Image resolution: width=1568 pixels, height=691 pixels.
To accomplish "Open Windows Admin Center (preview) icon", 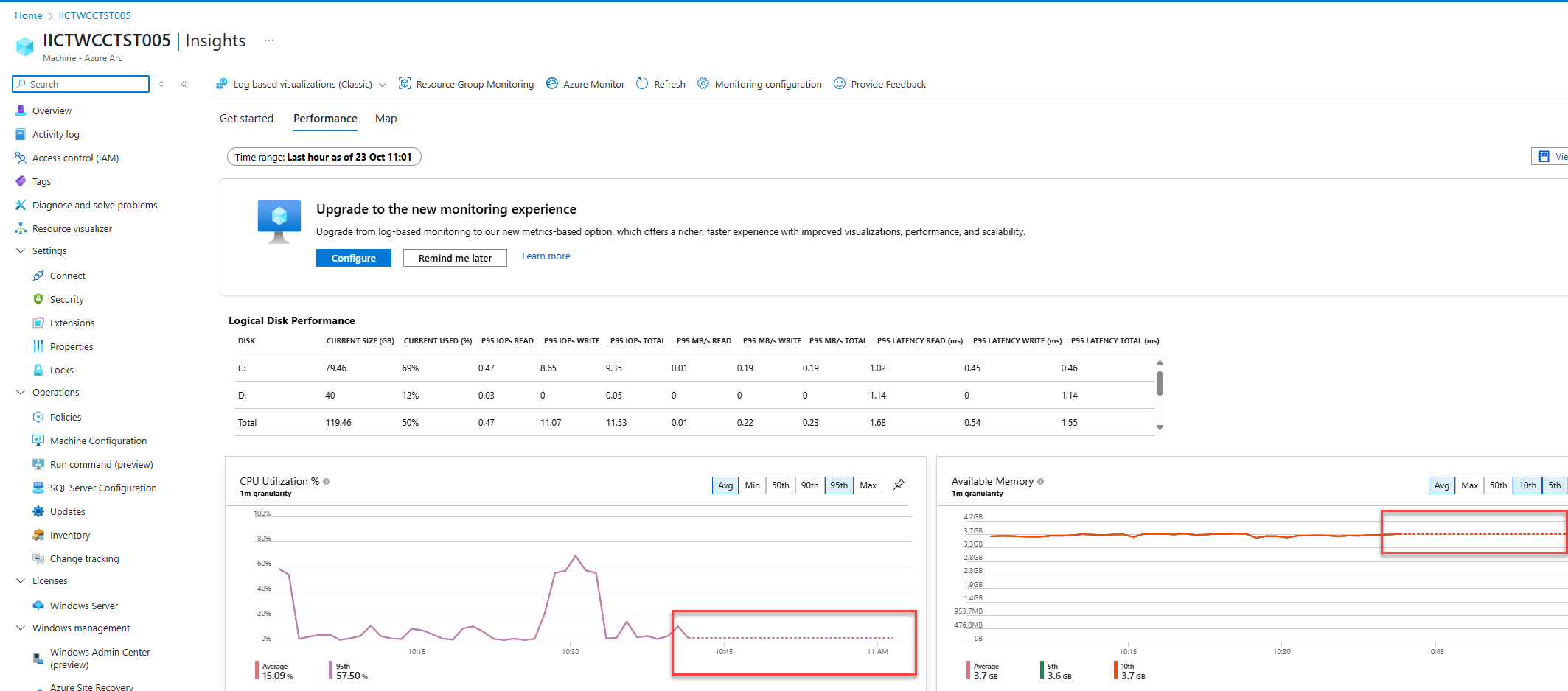I will [x=38, y=659].
